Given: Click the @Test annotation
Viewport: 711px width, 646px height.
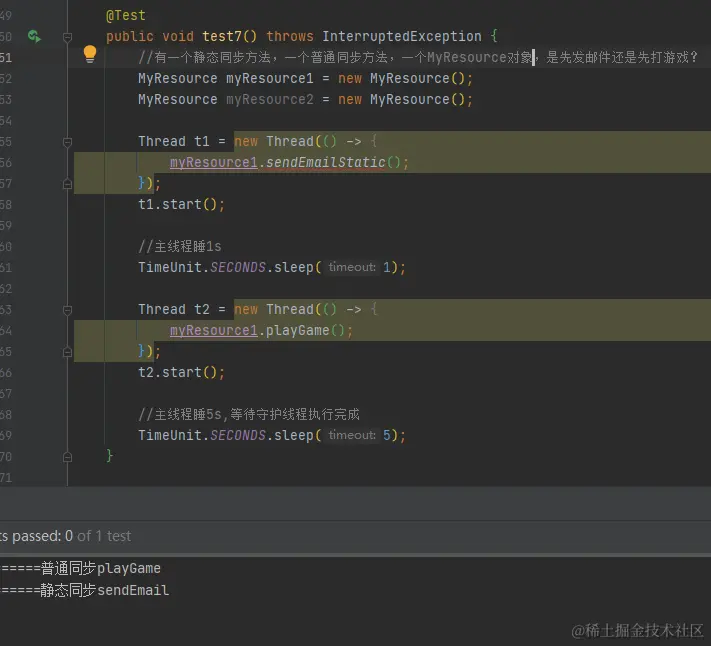Looking at the screenshot, I should (x=126, y=15).
